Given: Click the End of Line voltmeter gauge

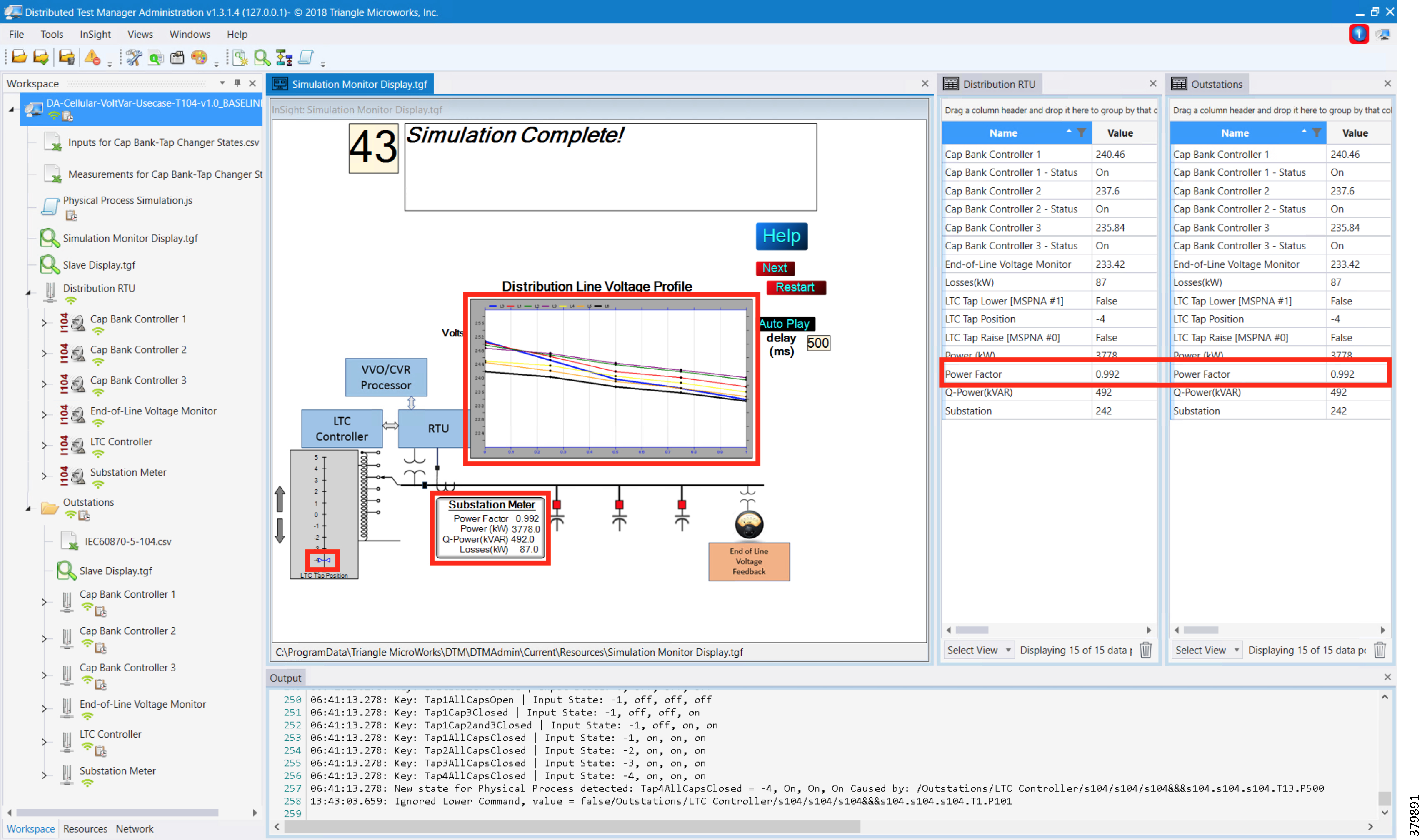Looking at the screenshot, I should pyautogui.click(x=749, y=525).
